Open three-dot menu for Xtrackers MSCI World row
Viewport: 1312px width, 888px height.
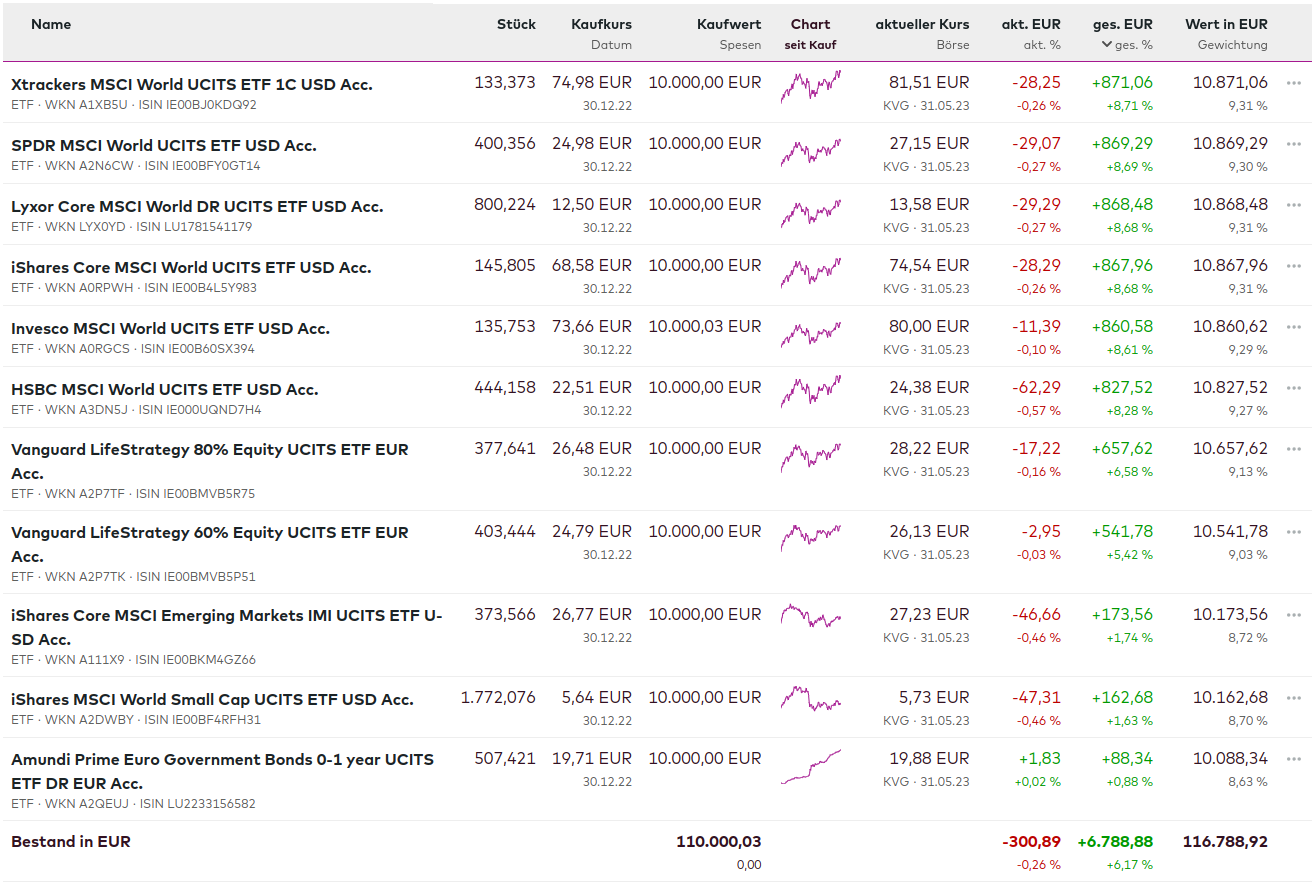click(x=1294, y=83)
